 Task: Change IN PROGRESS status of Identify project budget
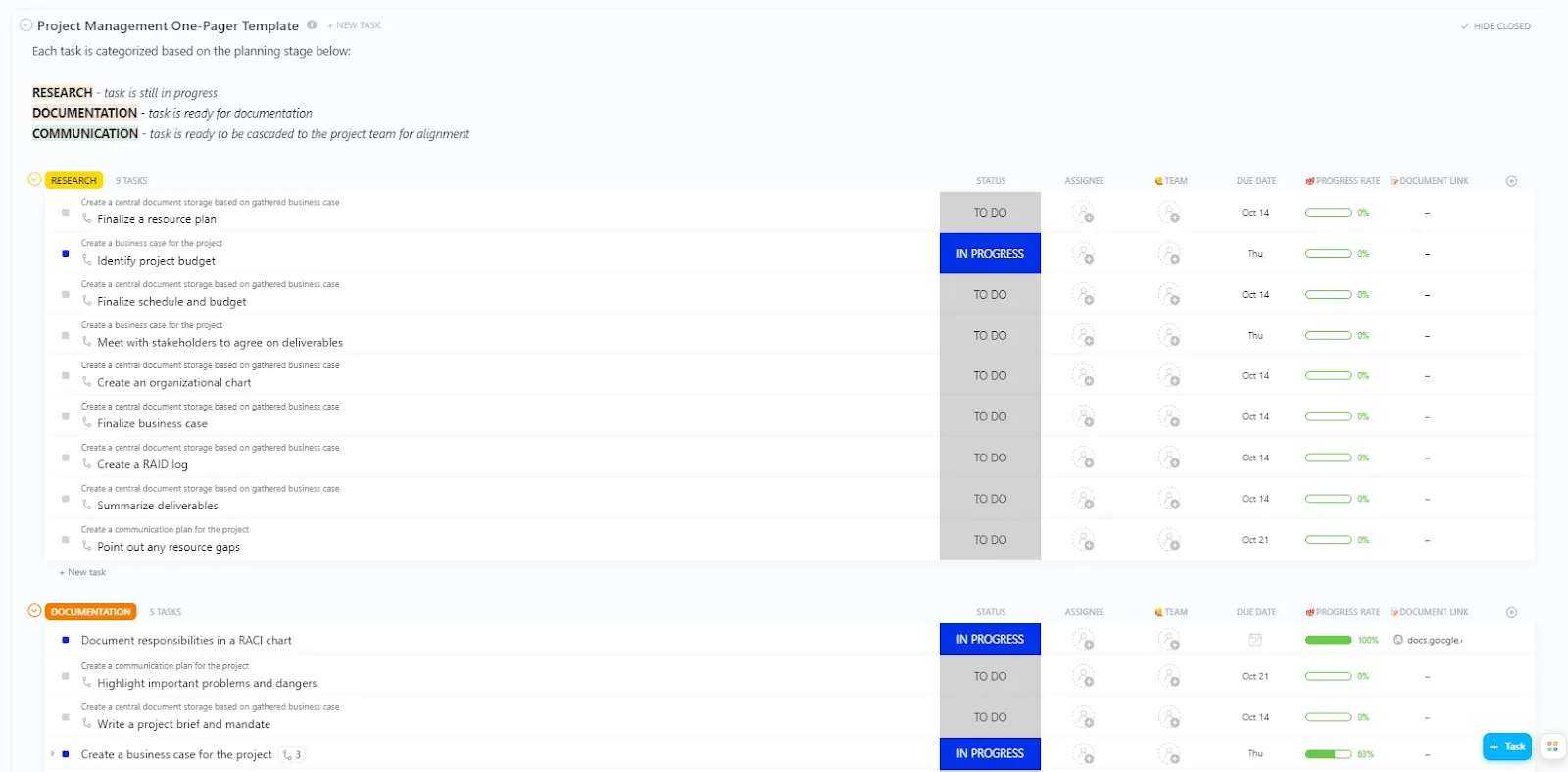click(x=990, y=254)
